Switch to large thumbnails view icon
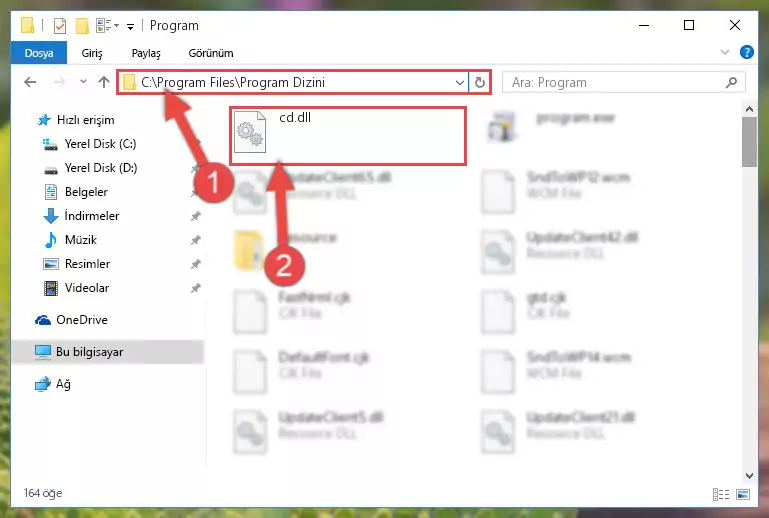The image size is (769, 518). pos(743,494)
